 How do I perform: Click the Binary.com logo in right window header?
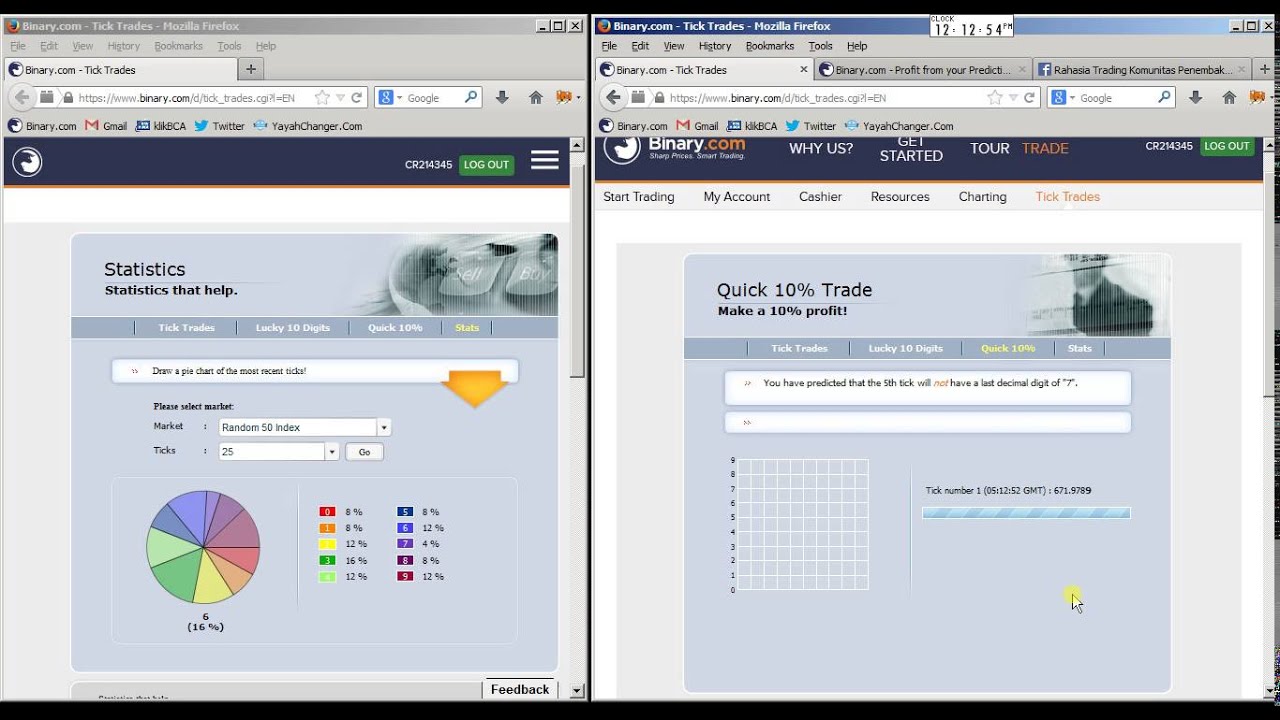tap(675, 149)
